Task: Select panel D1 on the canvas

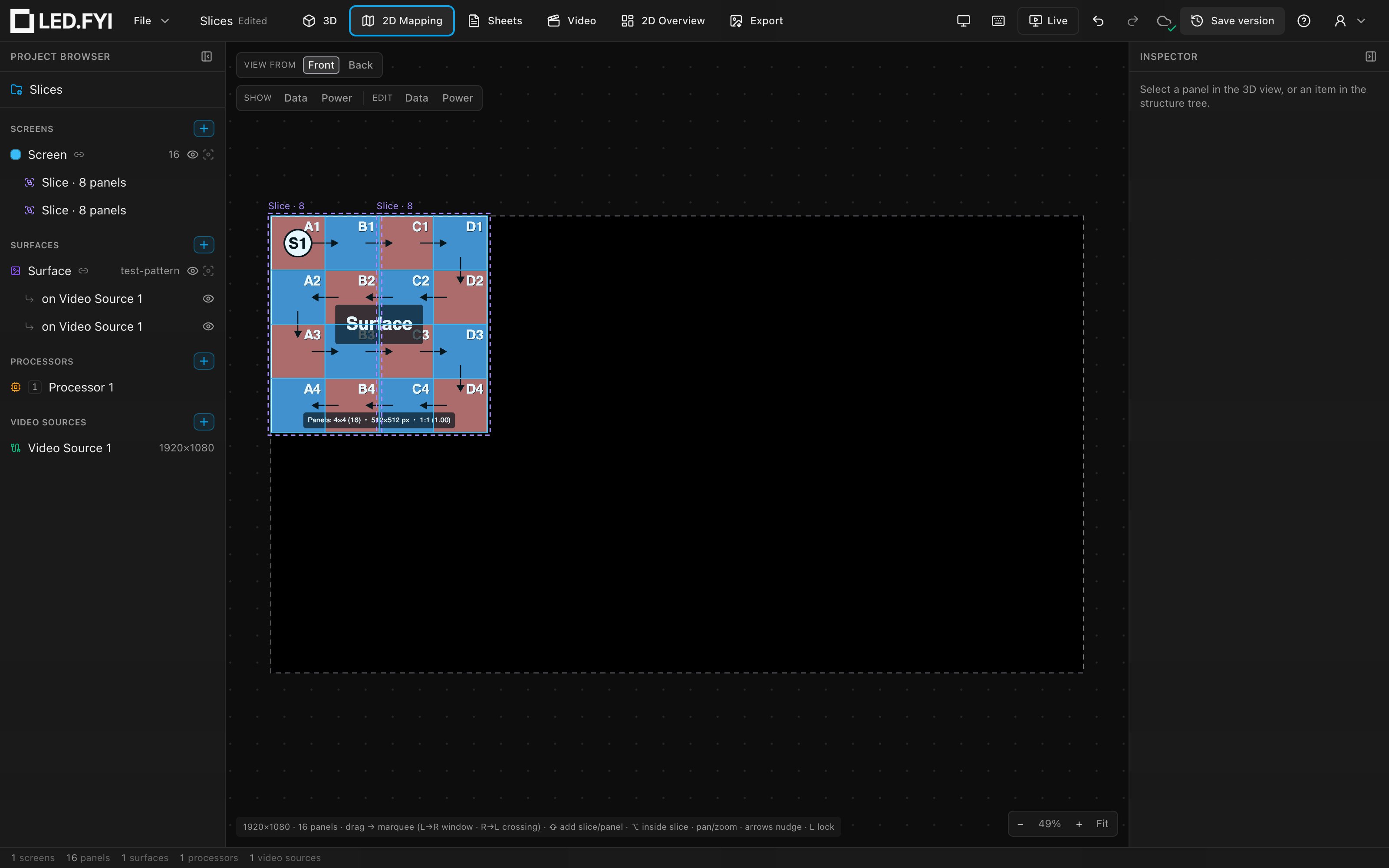Action: [460, 243]
